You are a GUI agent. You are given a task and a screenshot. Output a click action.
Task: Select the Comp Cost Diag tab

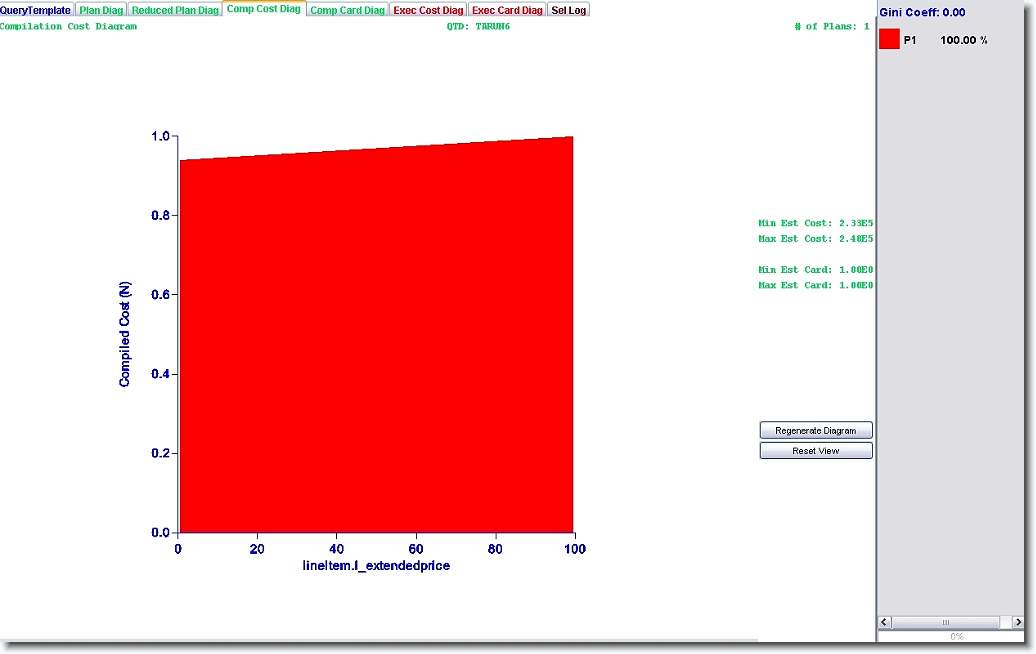[264, 9]
